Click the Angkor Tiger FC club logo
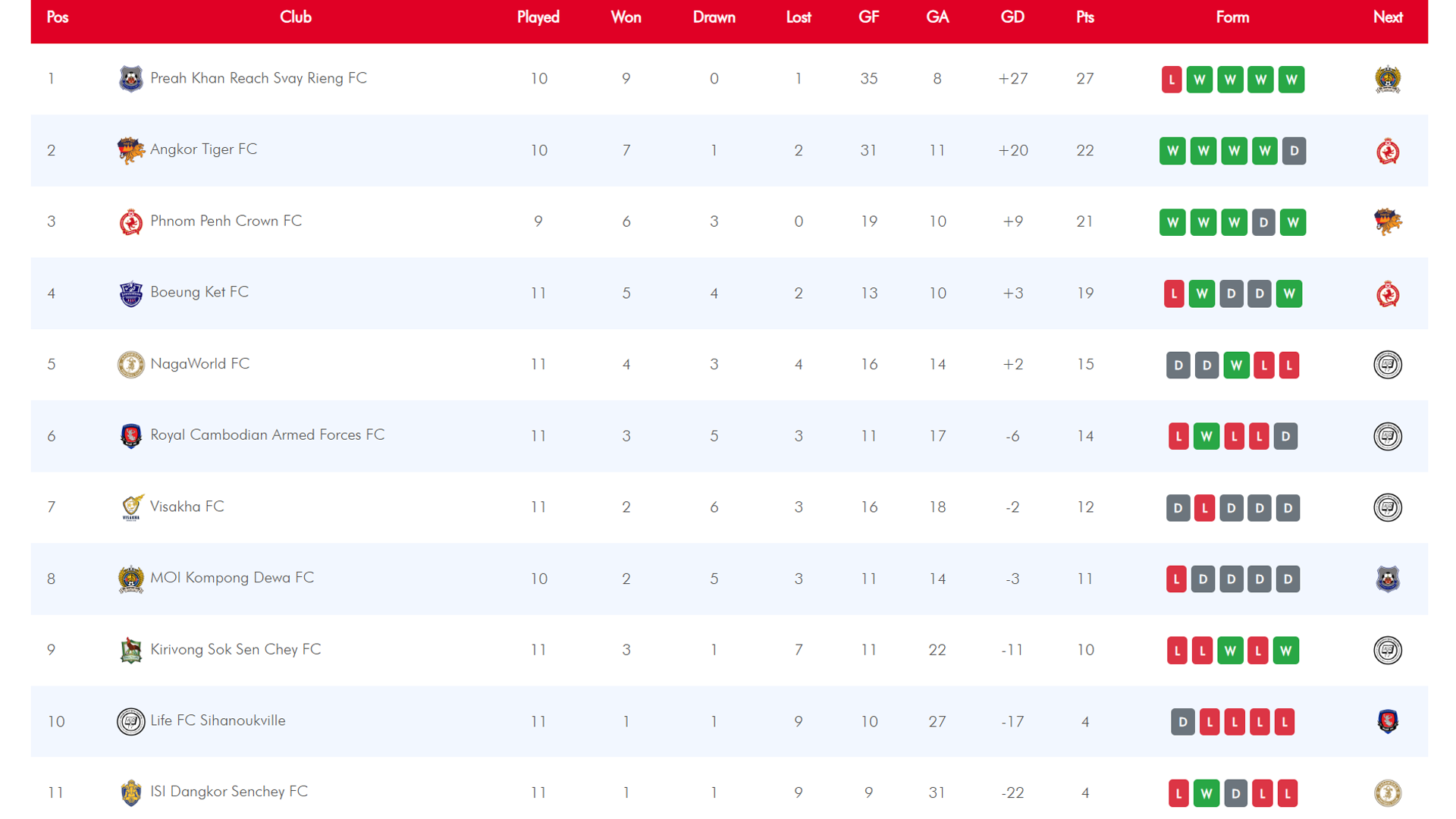This screenshot has height=819, width=1456. click(x=130, y=150)
